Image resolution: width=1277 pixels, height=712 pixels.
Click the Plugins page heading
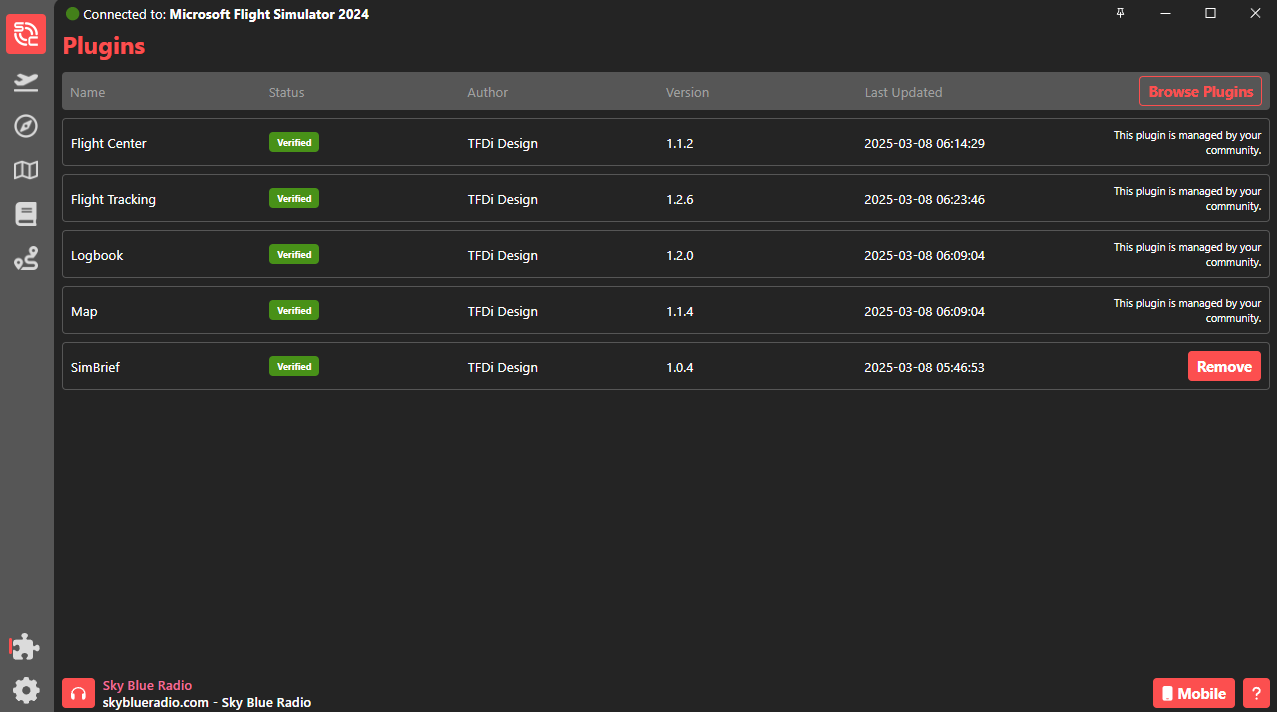point(104,46)
